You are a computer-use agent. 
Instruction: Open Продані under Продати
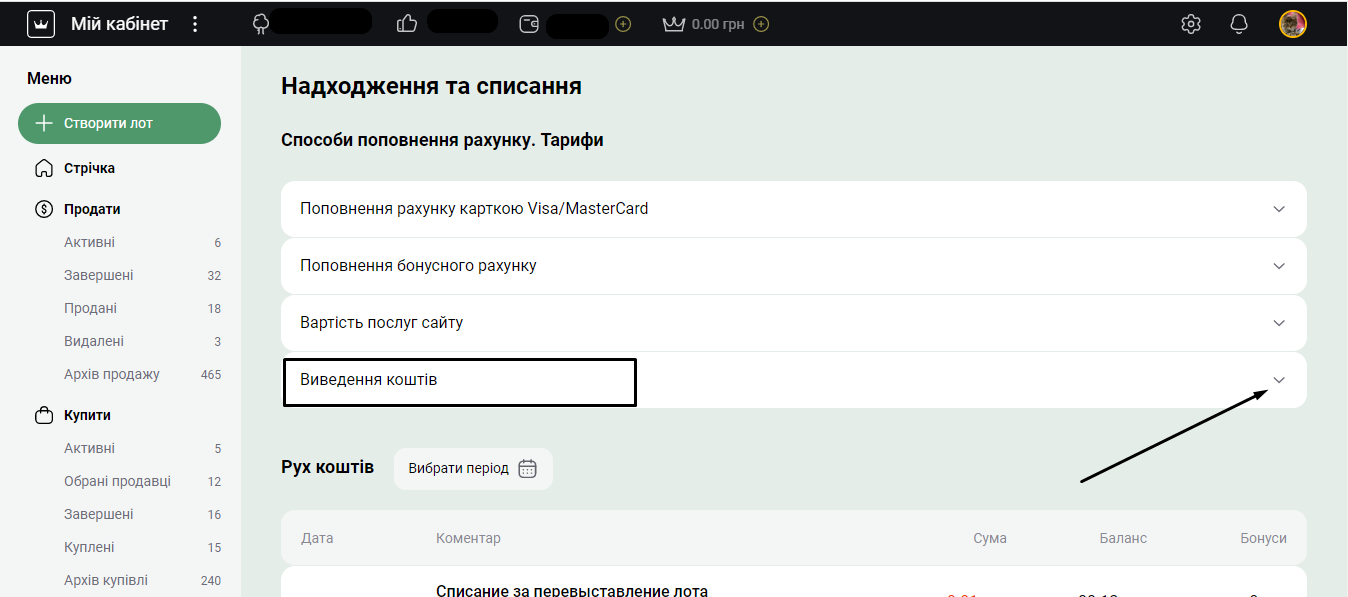90,308
